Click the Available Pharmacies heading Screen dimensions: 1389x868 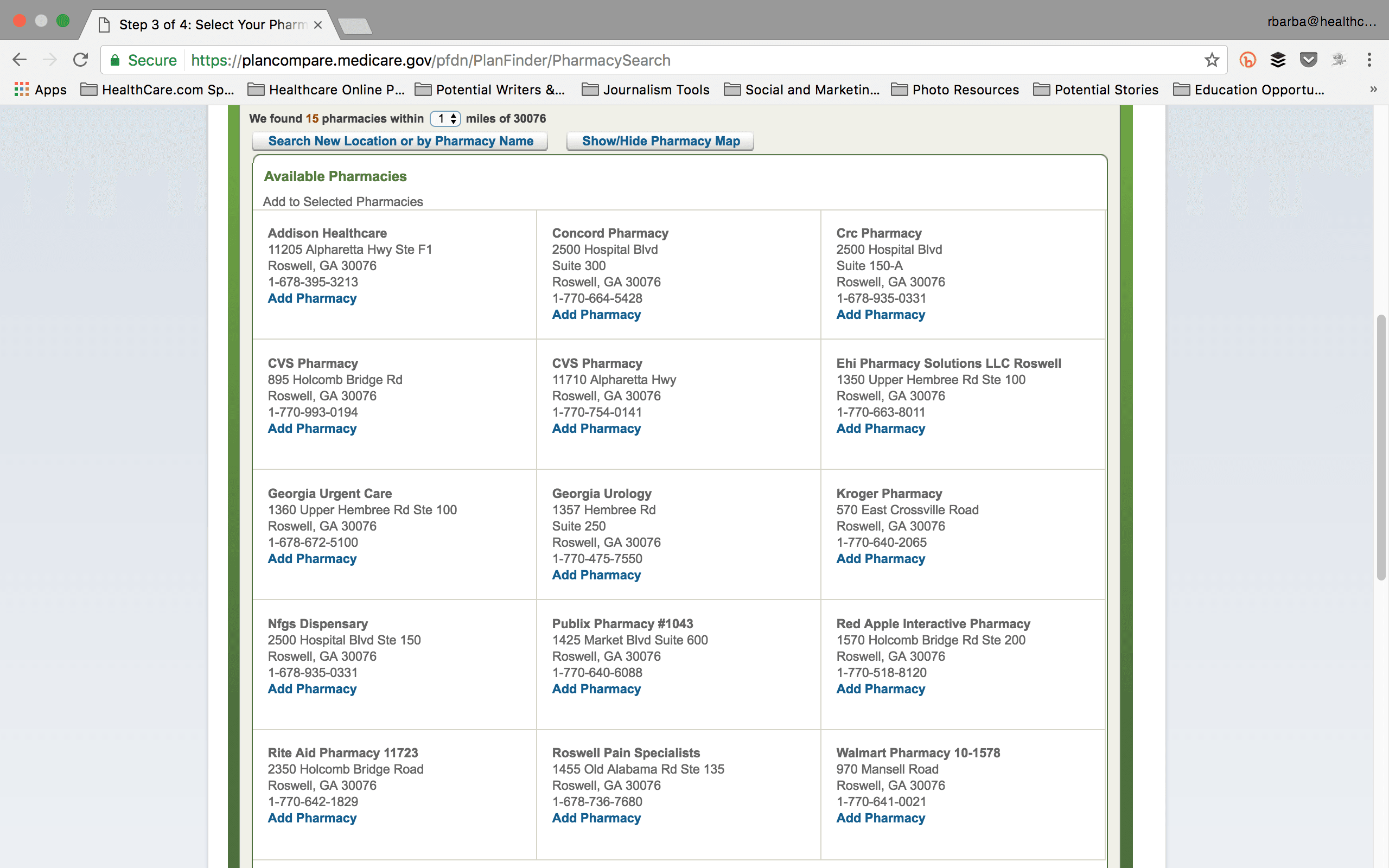pos(335,176)
